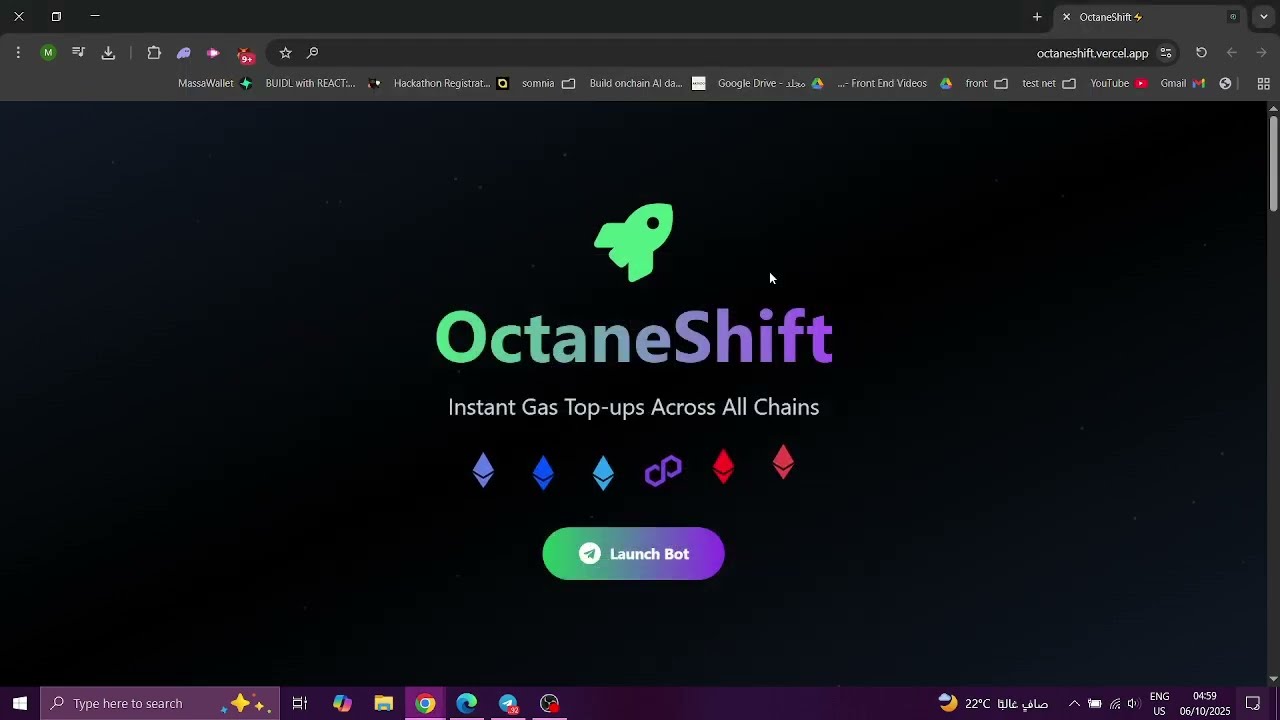Open the somnia bookmarks folder
This screenshot has height=720, width=1280.
(548, 84)
